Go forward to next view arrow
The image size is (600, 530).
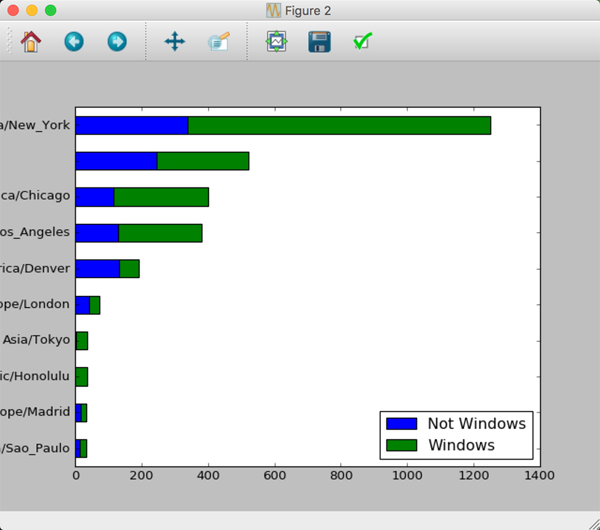117,41
